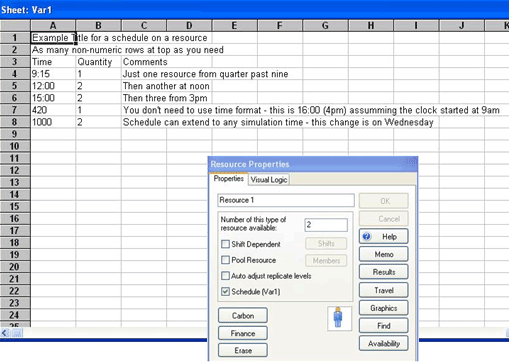Click 'Then three from 3pm' comment

[165, 98]
